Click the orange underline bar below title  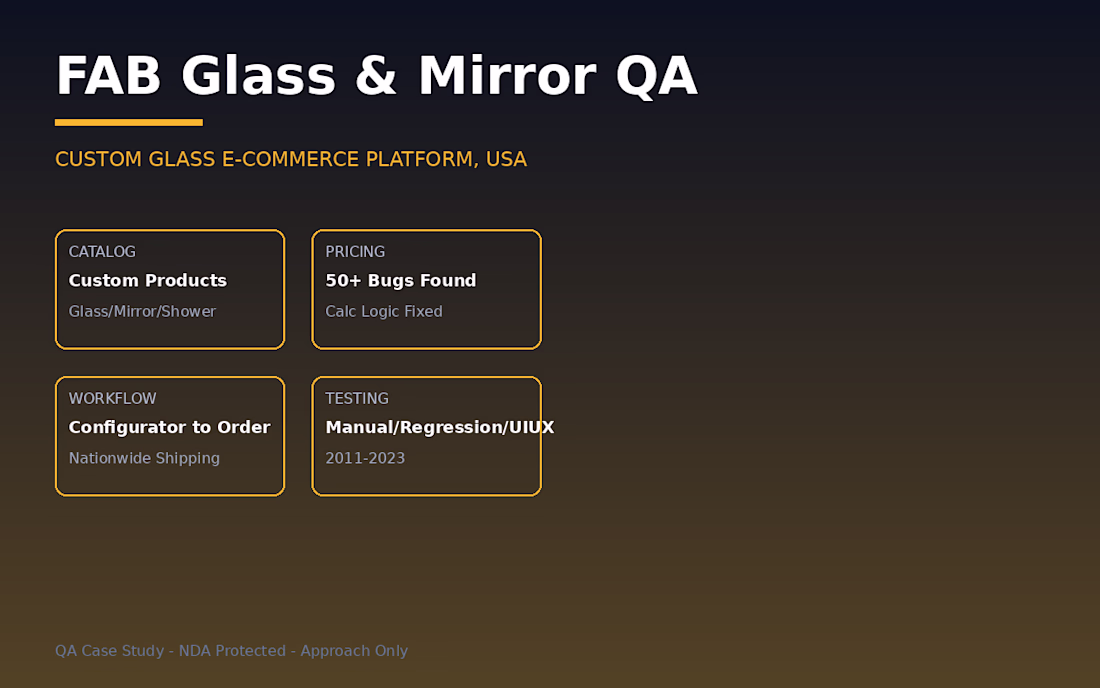pyautogui.click(x=129, y=123)
